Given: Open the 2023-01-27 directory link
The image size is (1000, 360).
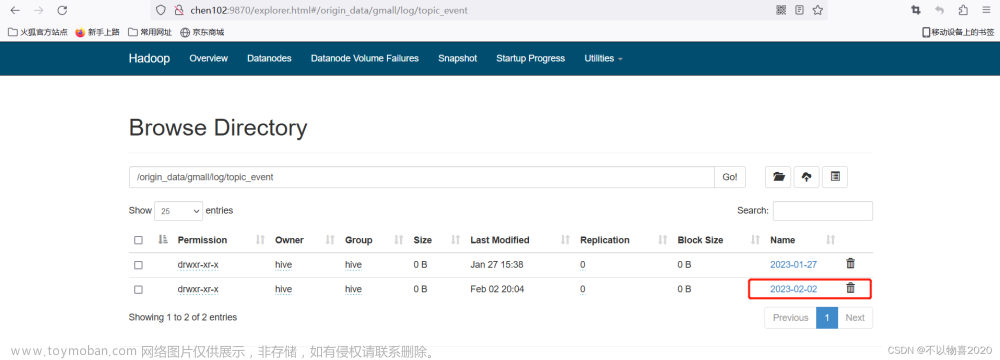Looking at the screenshot, I should point(793,265).
